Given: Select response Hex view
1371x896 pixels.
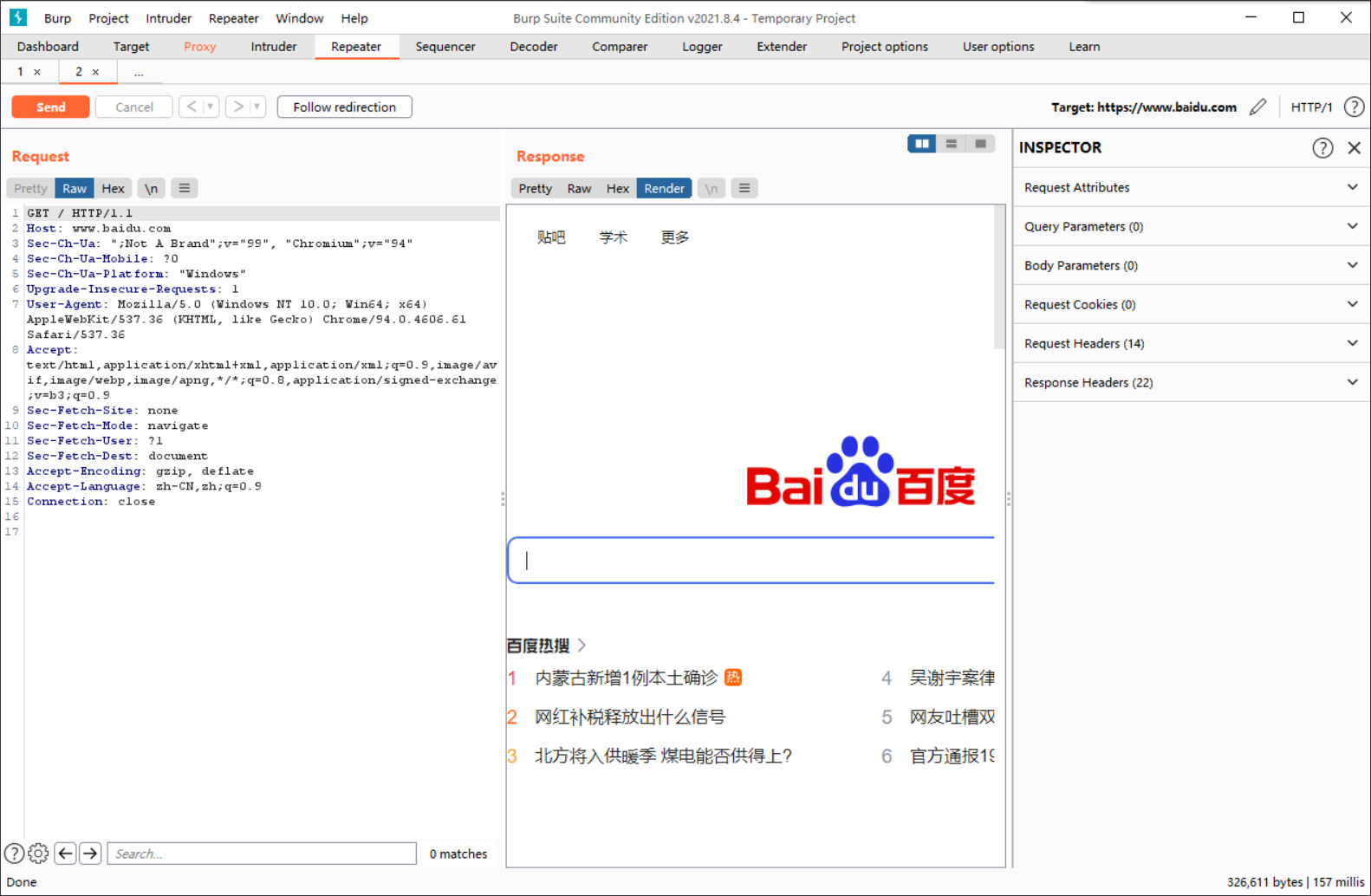Looking at the screenshot, I should pyautogui.click(x=618, y=188).
